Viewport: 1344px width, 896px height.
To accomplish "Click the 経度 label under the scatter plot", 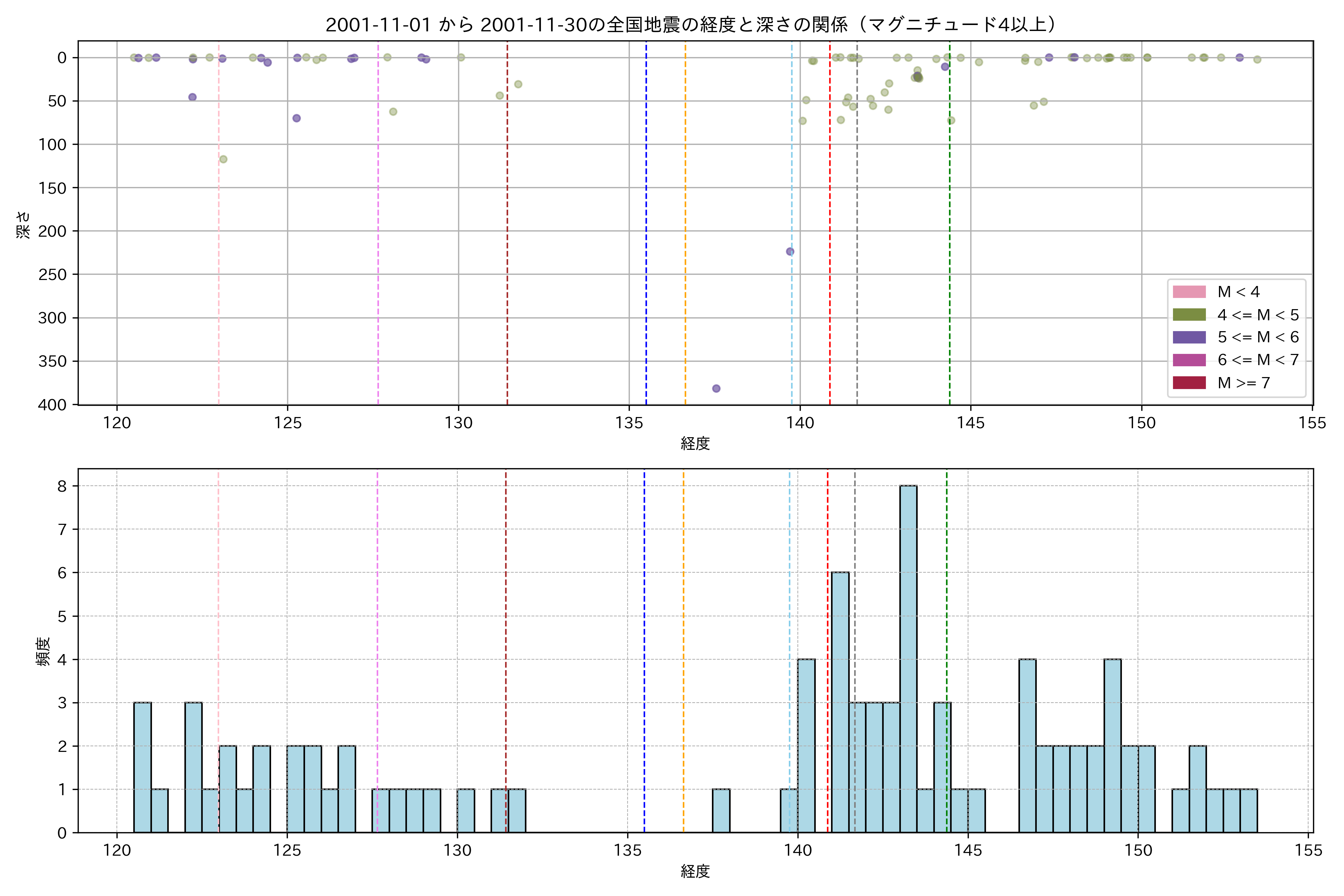I will coord(695,444).
